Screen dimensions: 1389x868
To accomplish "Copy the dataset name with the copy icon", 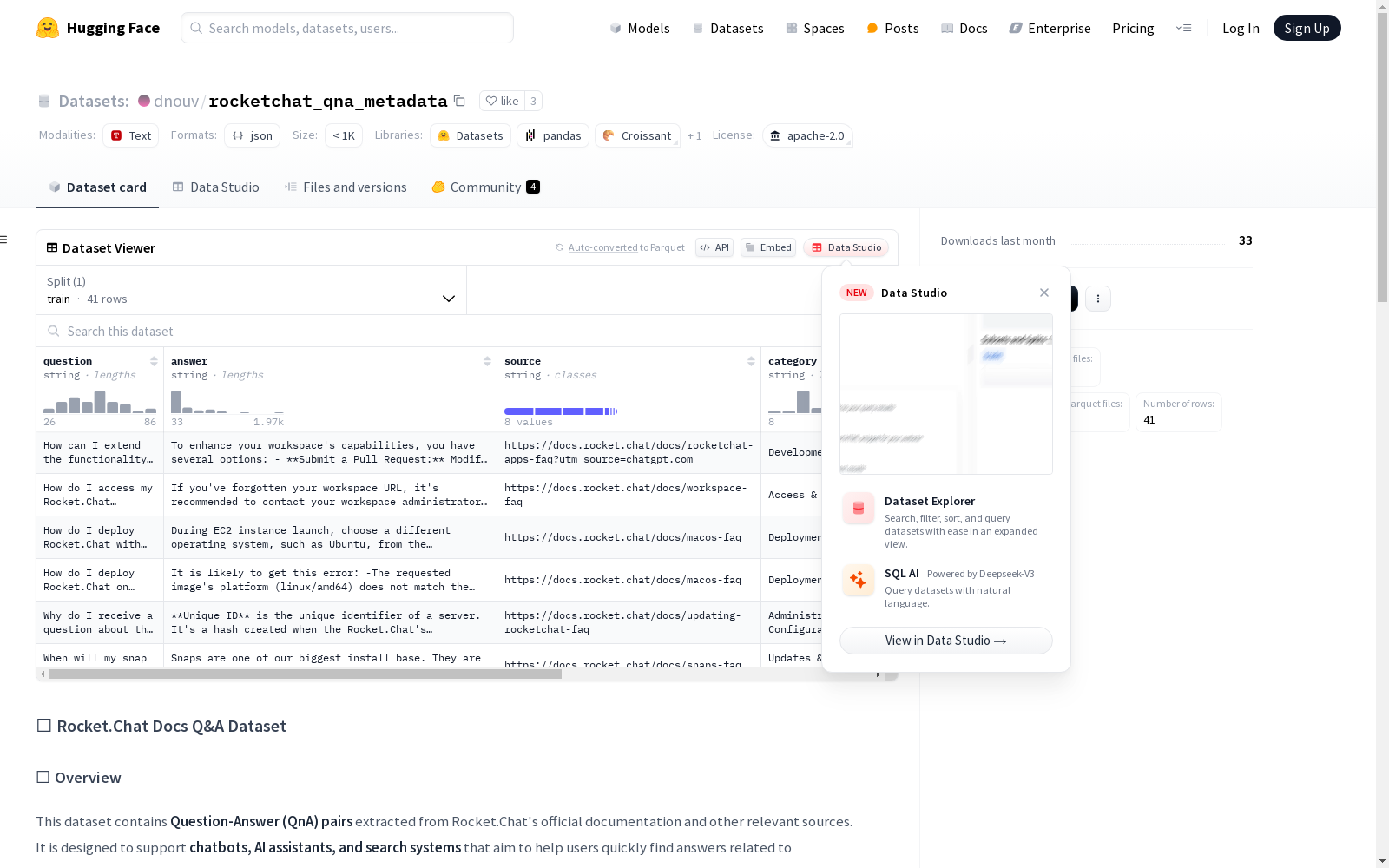I will (460, 101).
